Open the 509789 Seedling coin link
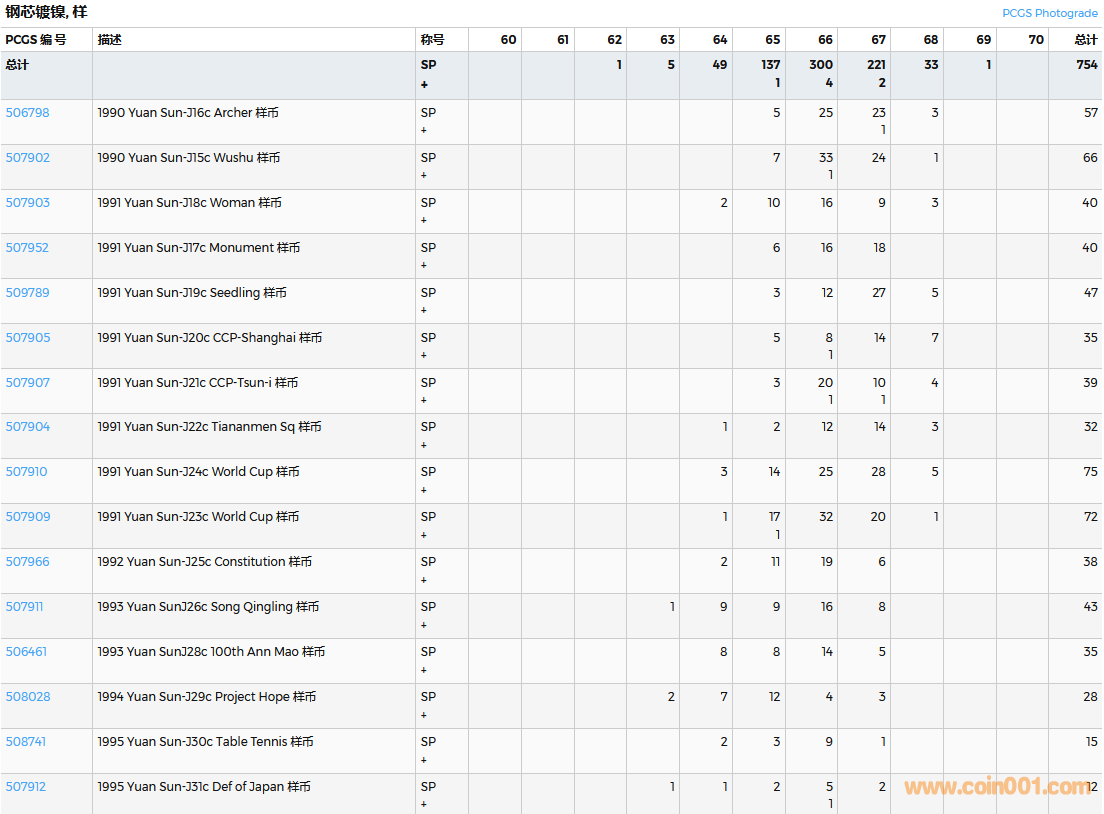Screen dimensions: 1104x814 [27, 293]
